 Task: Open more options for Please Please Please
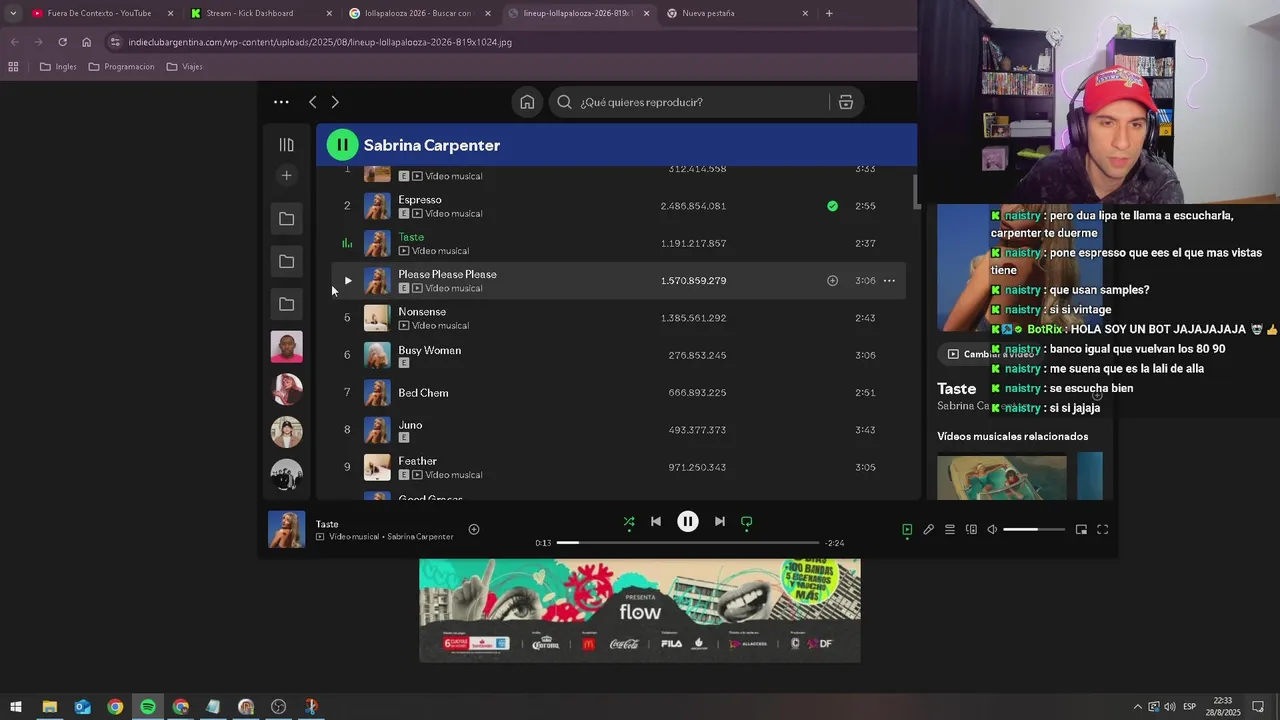pos(889,281)
